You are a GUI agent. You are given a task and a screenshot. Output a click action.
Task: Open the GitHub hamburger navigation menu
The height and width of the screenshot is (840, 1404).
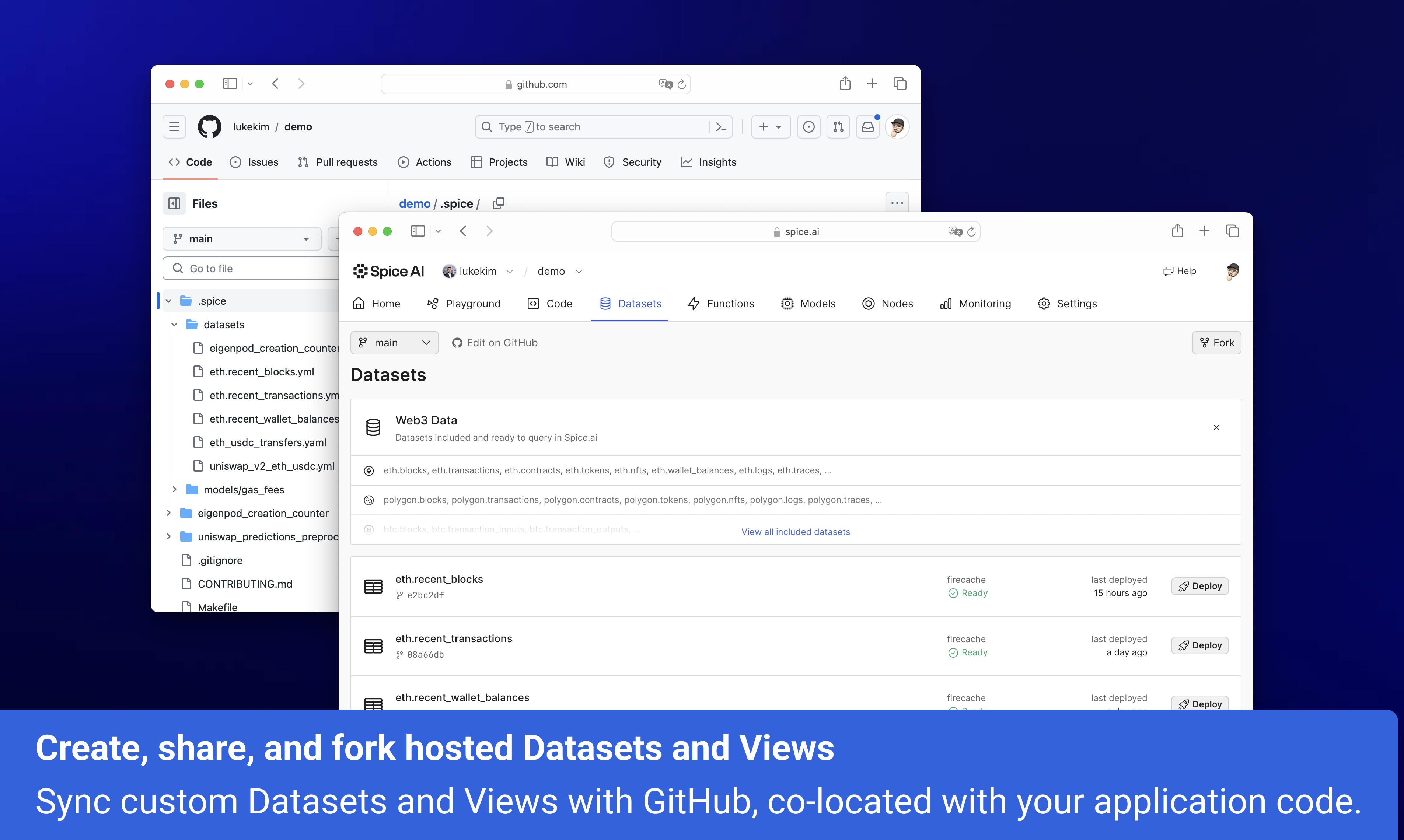click(x=174, y=127)
